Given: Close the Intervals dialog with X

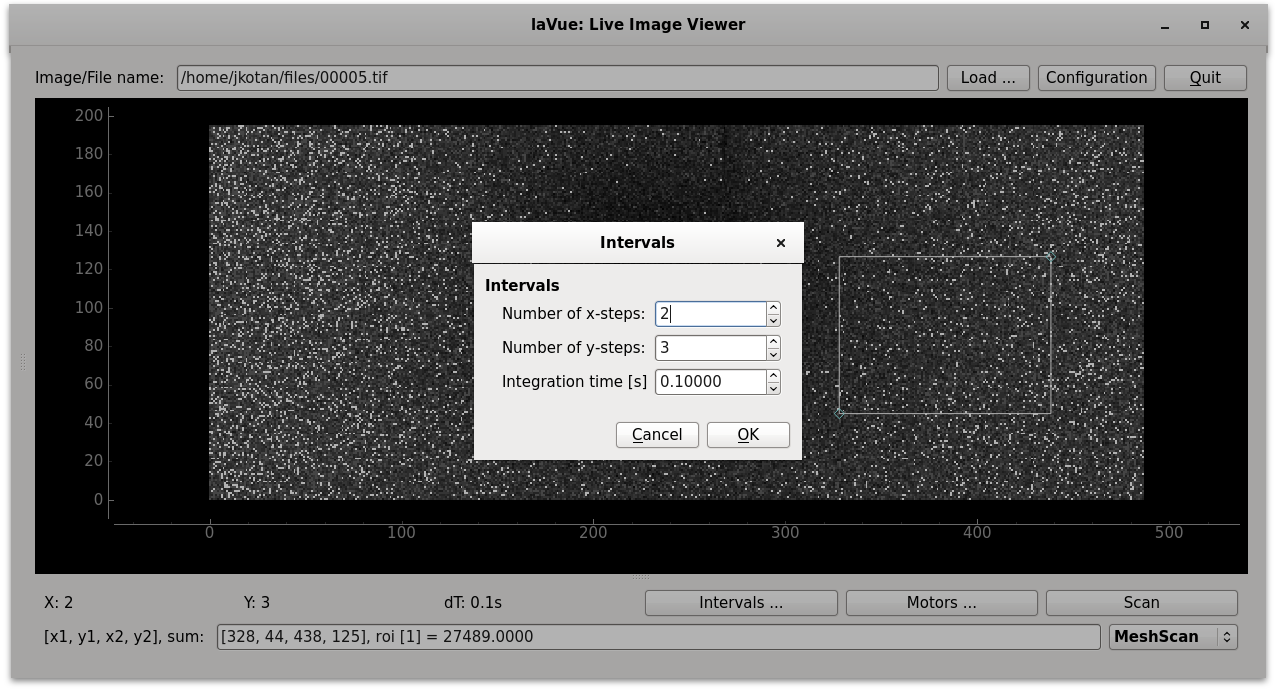Looking at the screenshot, I should point(781,243).
